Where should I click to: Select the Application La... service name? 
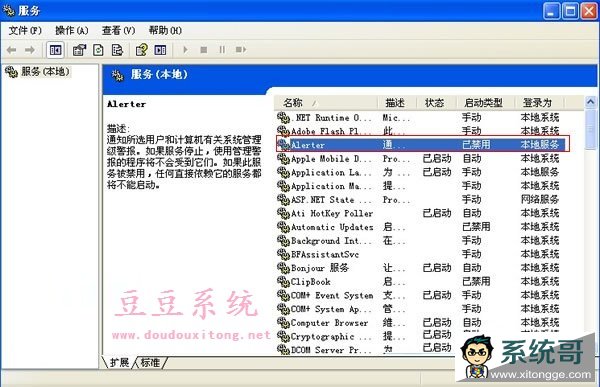click(331, 172)
